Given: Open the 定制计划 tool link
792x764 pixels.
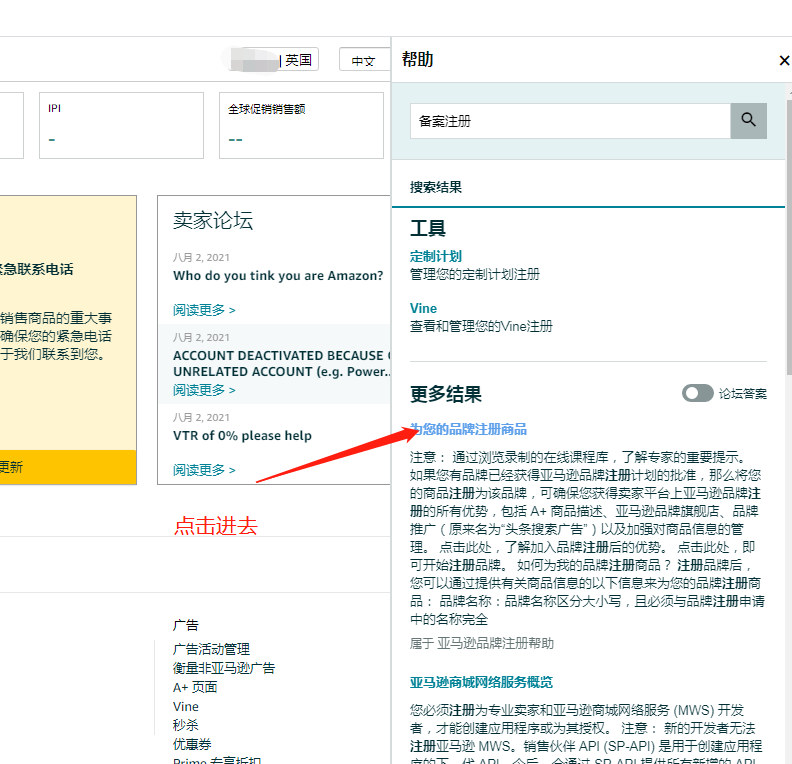Looking at the screenshot, I should click(435, 257).
